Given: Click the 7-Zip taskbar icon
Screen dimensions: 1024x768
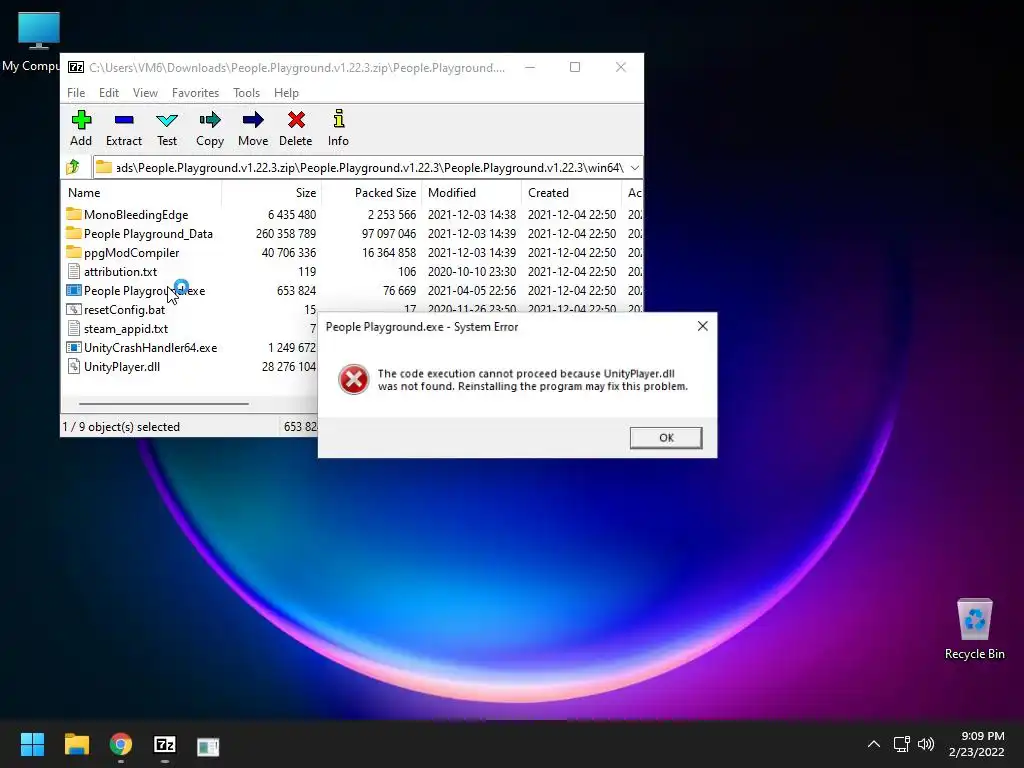Looking at the screenshot, I should point(165,744).
